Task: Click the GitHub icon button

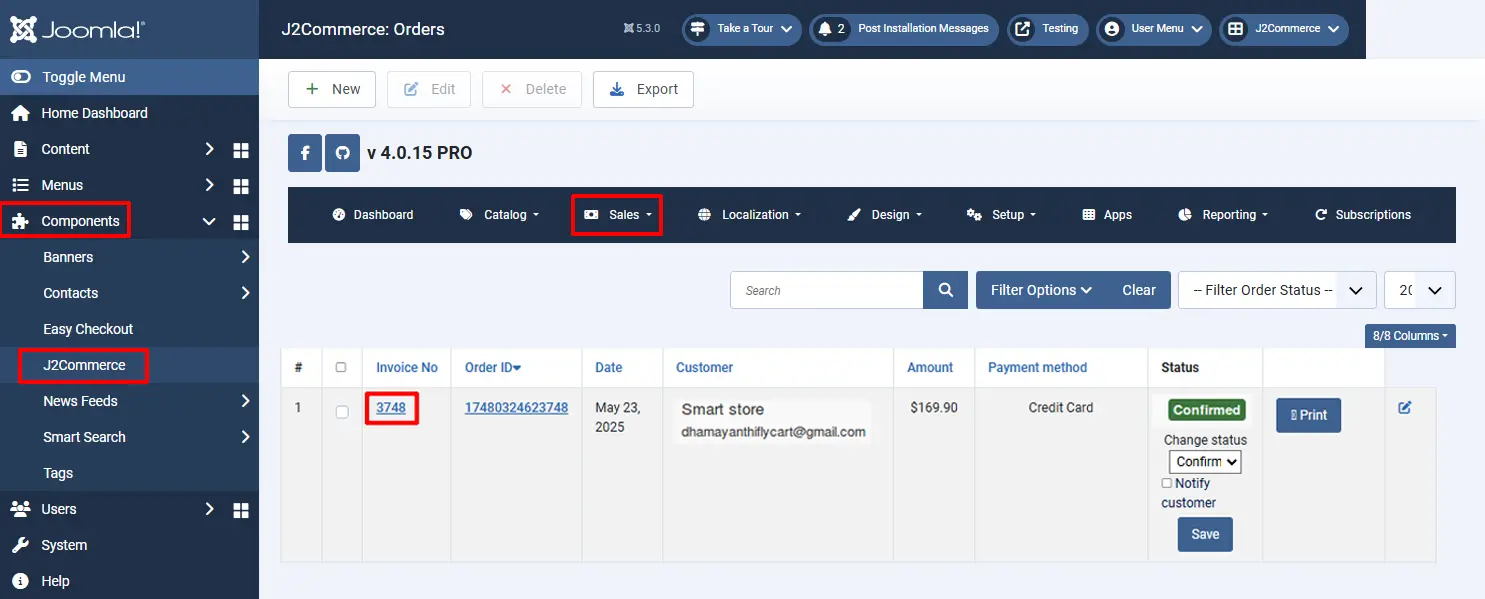Action: pos(342,153)
